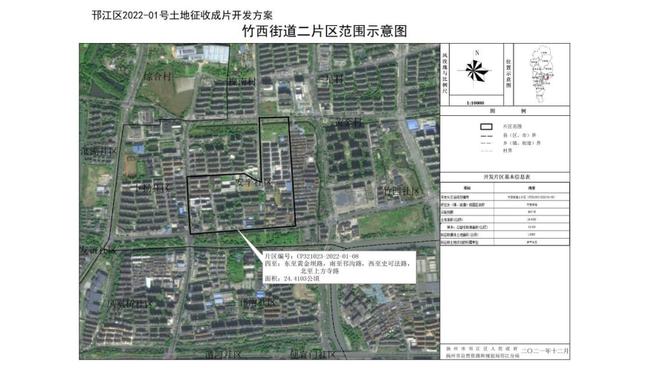Click the 片区编号 CP321023-2022-01-08 callout text
The image size is (660, 368).
(311, 256)
